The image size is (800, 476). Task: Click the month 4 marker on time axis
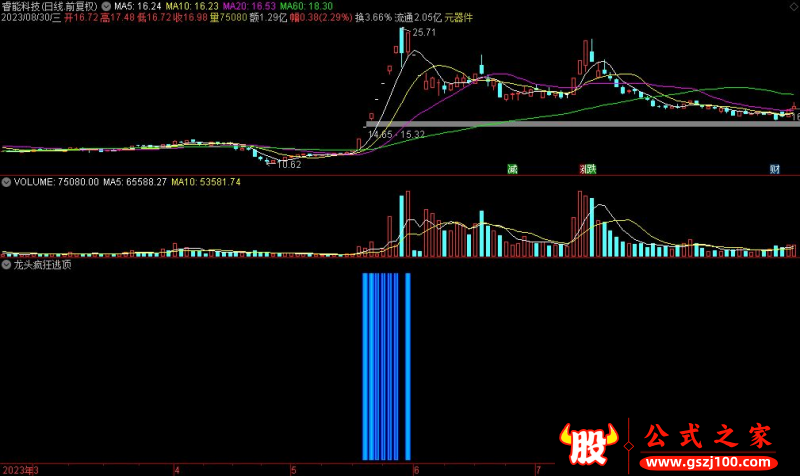point(177,470)
